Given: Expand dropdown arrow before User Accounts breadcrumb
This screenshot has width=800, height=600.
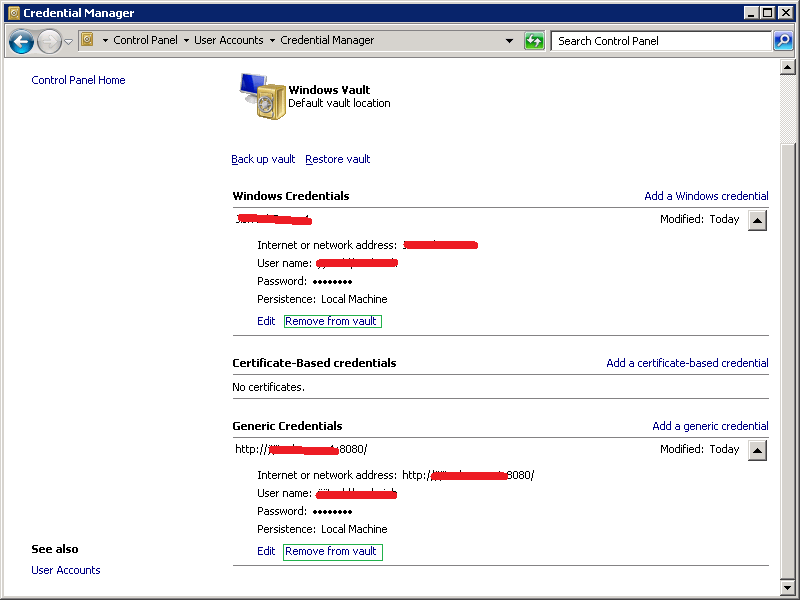Looking at the screenshot, I should tap(186, 40).
